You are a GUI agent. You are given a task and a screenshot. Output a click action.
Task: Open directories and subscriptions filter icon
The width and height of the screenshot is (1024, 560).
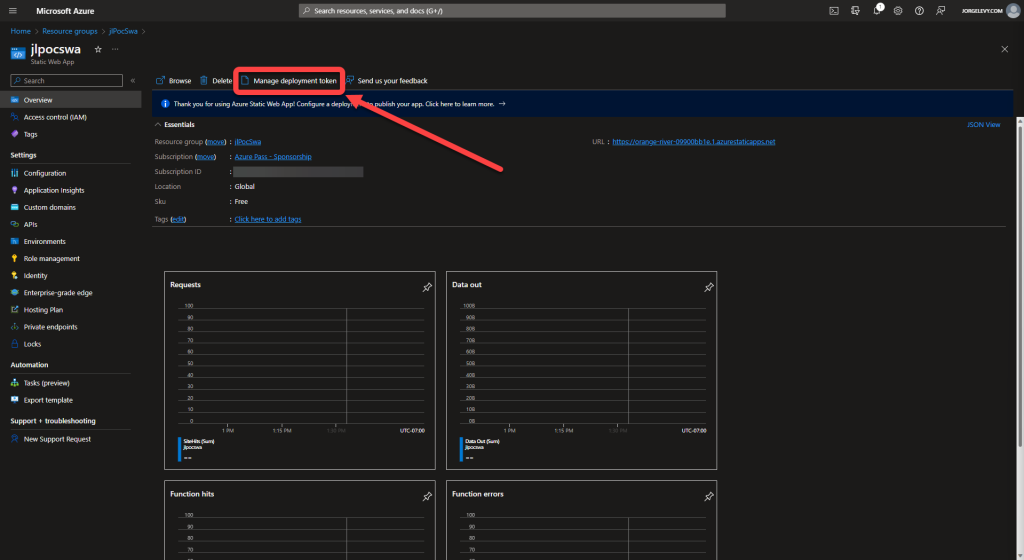(856, 11)
